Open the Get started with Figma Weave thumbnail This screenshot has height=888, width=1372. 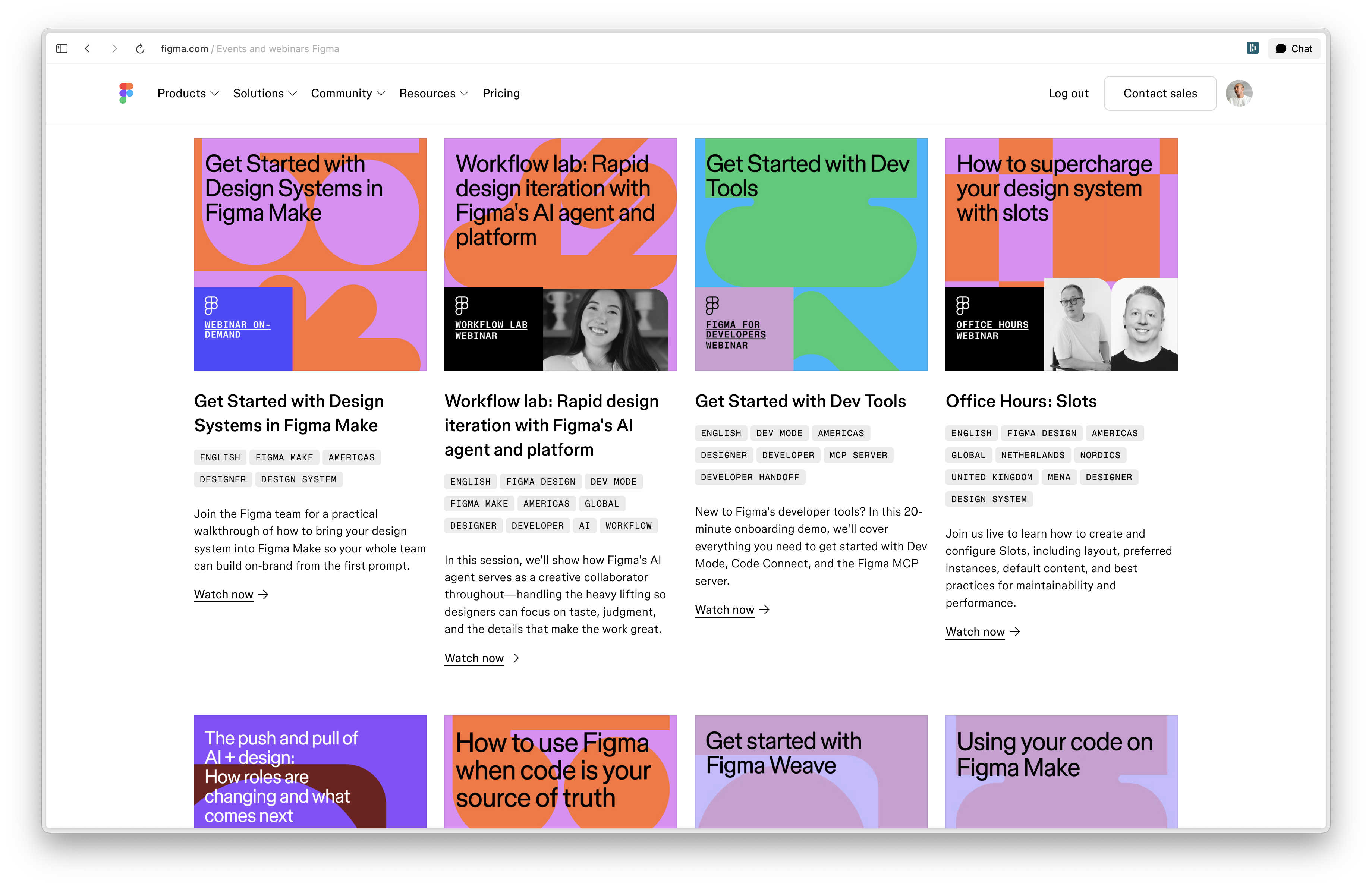[811, 772]
